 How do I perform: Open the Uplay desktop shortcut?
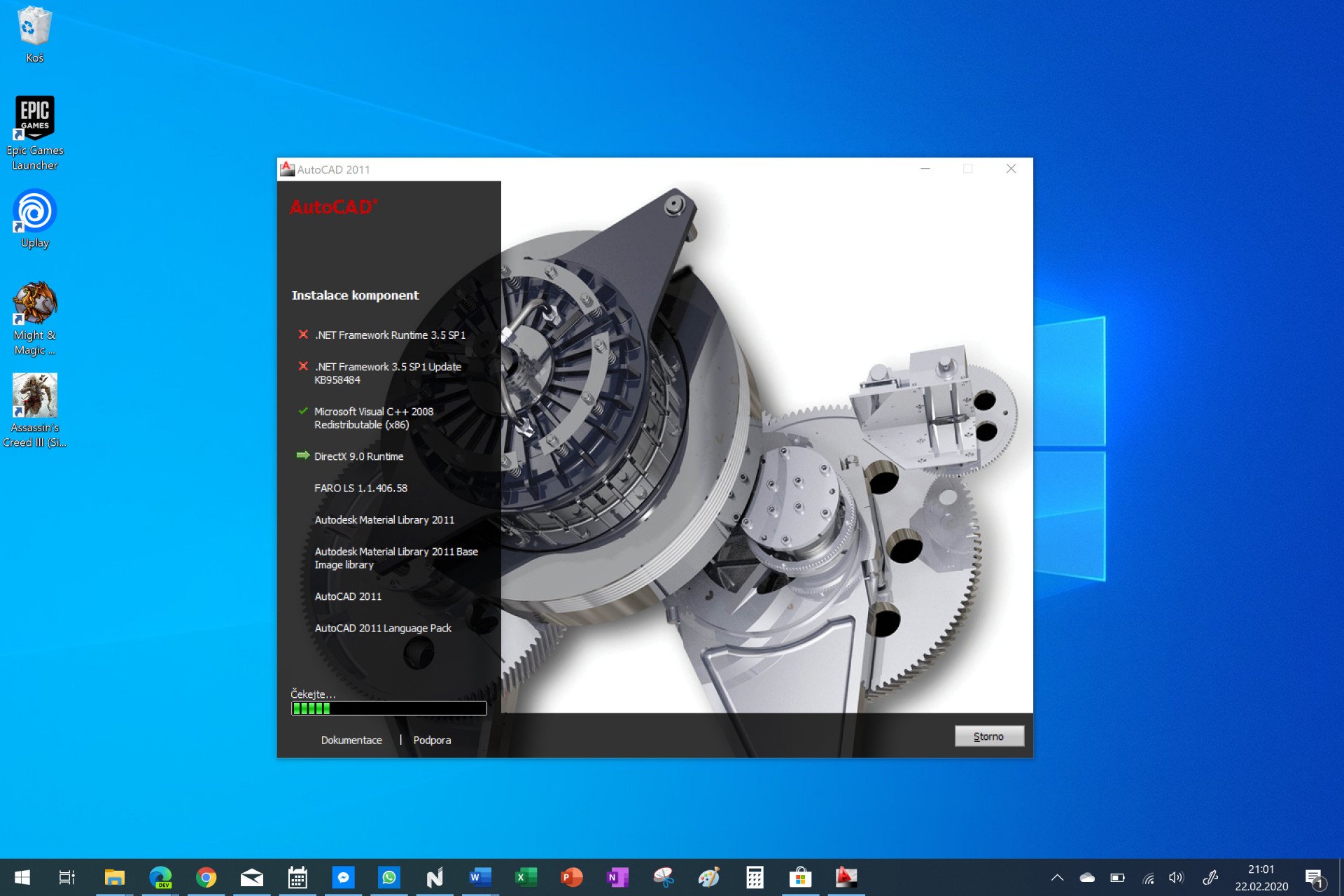pos(34,219)
